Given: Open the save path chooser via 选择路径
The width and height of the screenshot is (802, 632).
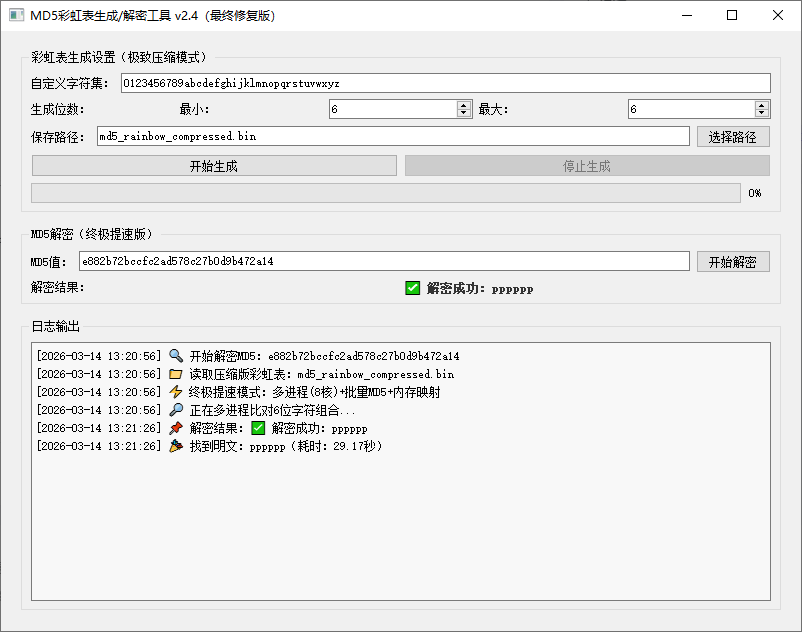Looking at the screenshot, I should point(733,136).
